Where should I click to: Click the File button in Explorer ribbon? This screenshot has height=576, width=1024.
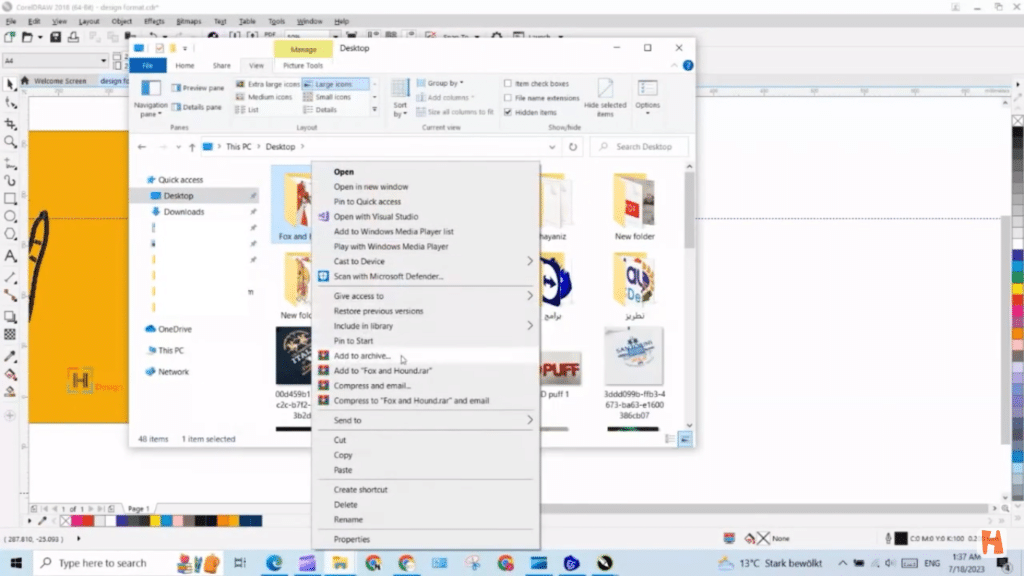click(148, 65)
